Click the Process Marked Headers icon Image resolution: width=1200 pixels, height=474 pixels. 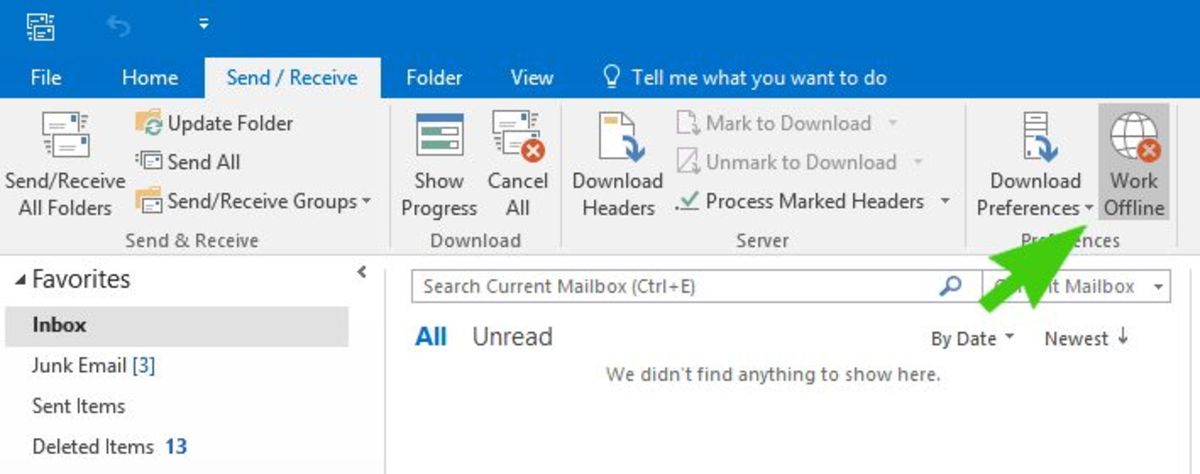point(687,201)
